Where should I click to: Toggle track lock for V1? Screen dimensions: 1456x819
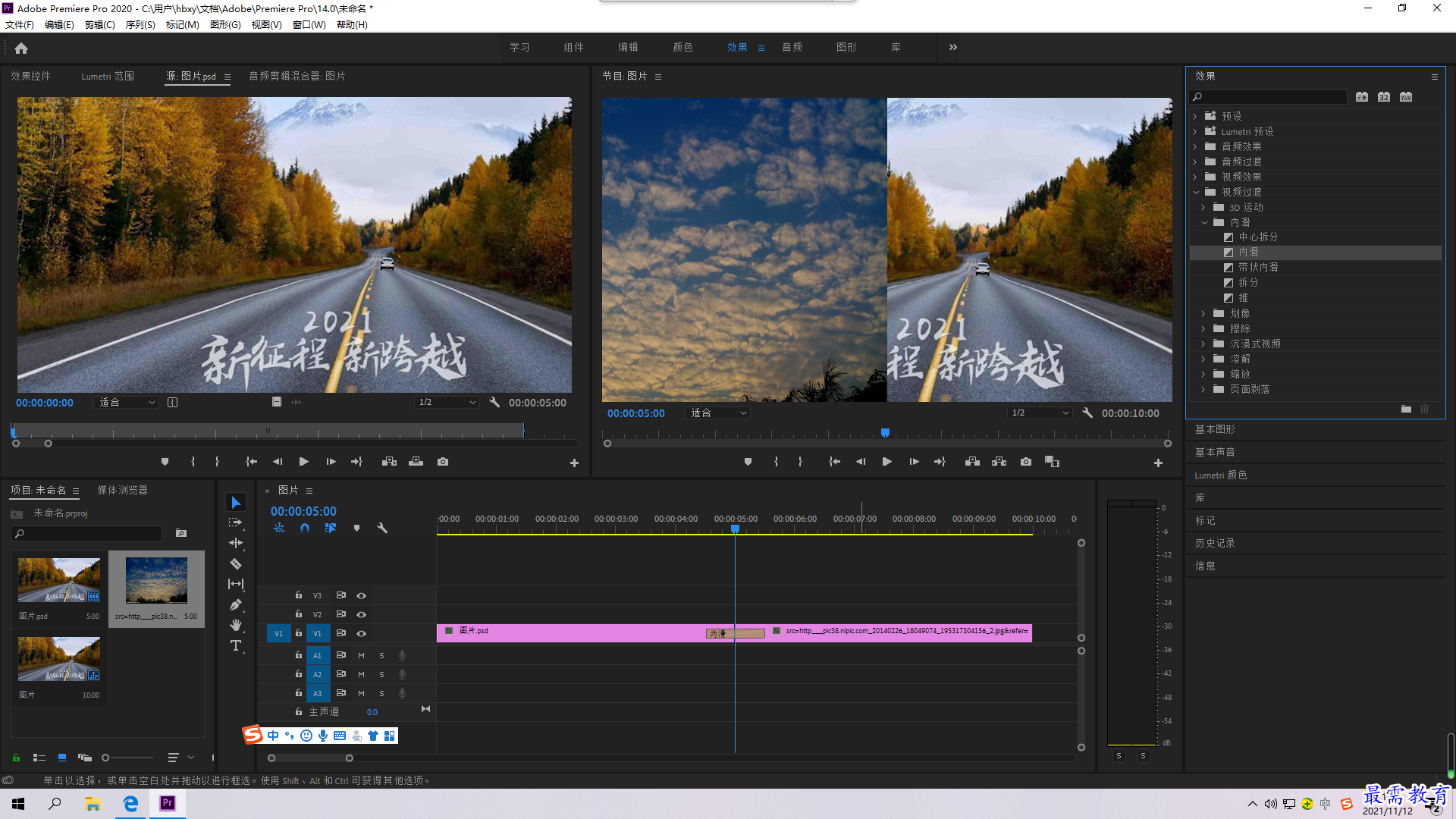click(x=299, y=633)
